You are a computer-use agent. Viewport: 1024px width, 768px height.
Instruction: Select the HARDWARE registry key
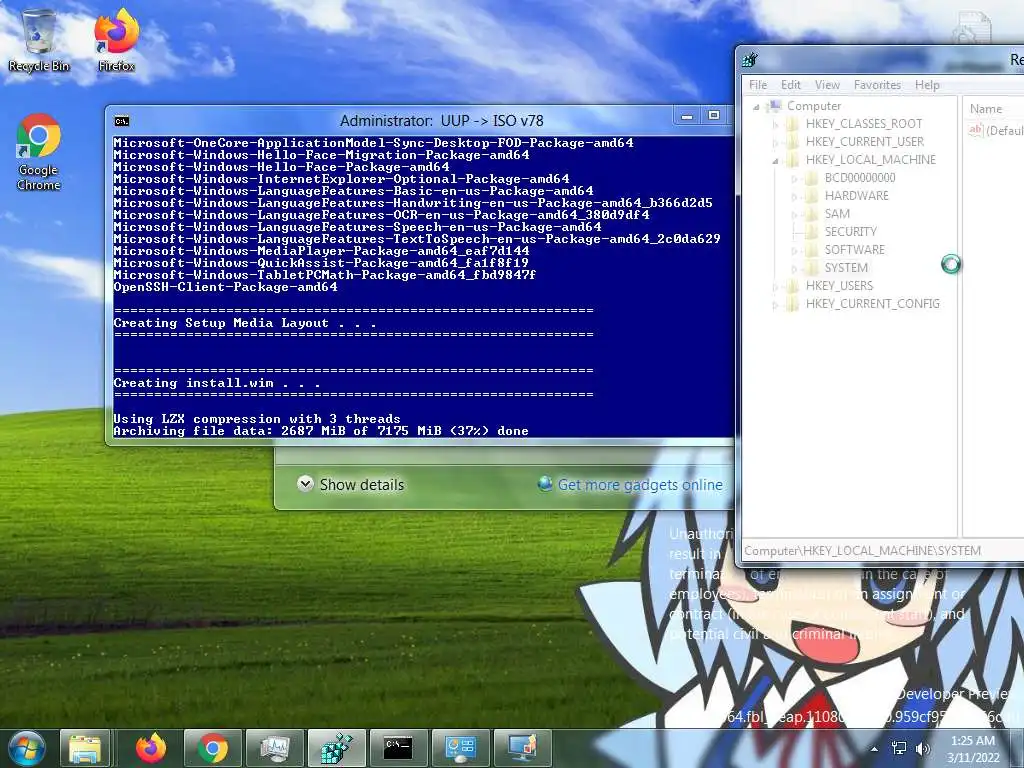(x=856, y=195)
